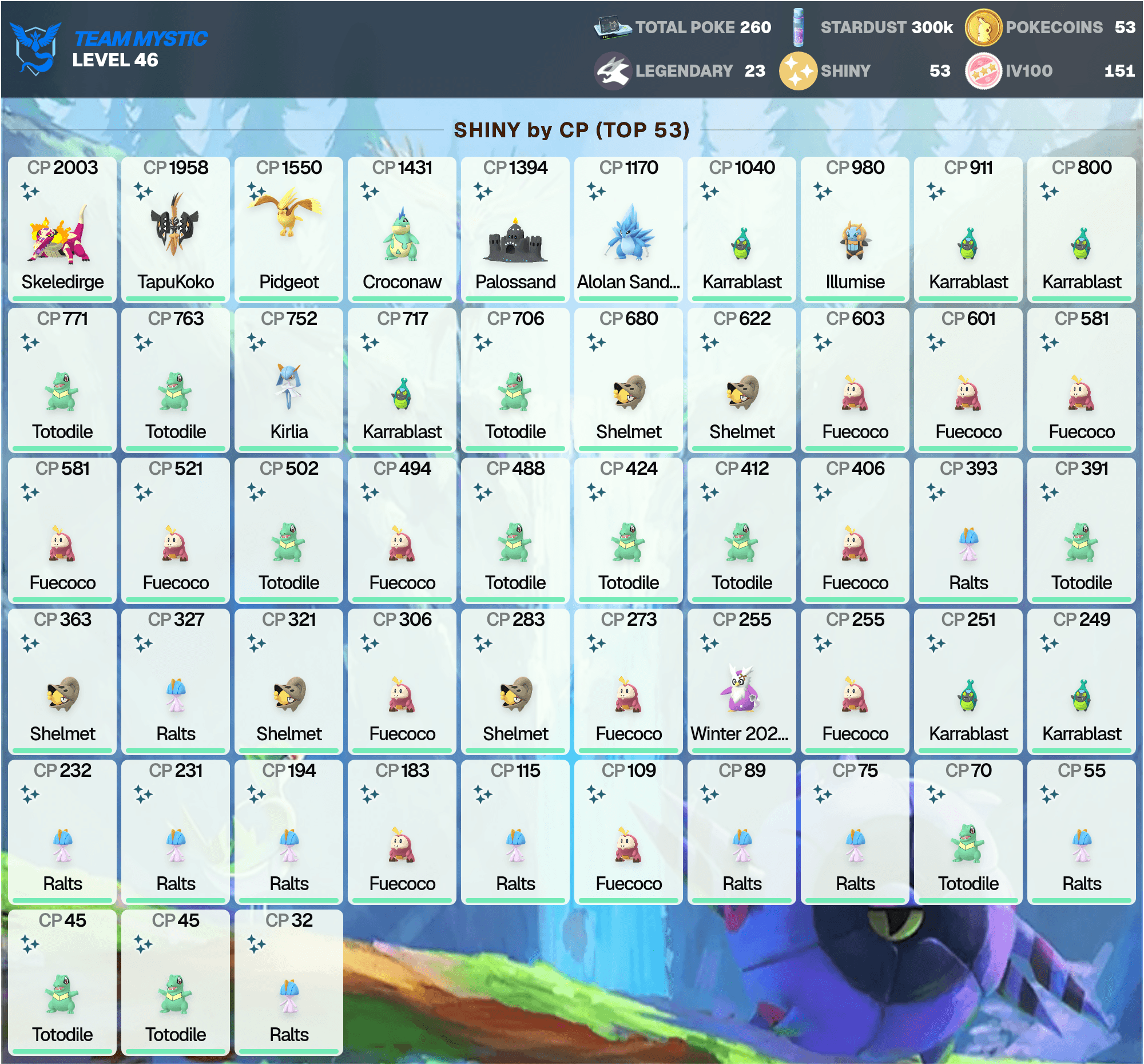Select the CP 680 Shelmet sprite
This screenshot has width=1144, height=1064.
628,392
